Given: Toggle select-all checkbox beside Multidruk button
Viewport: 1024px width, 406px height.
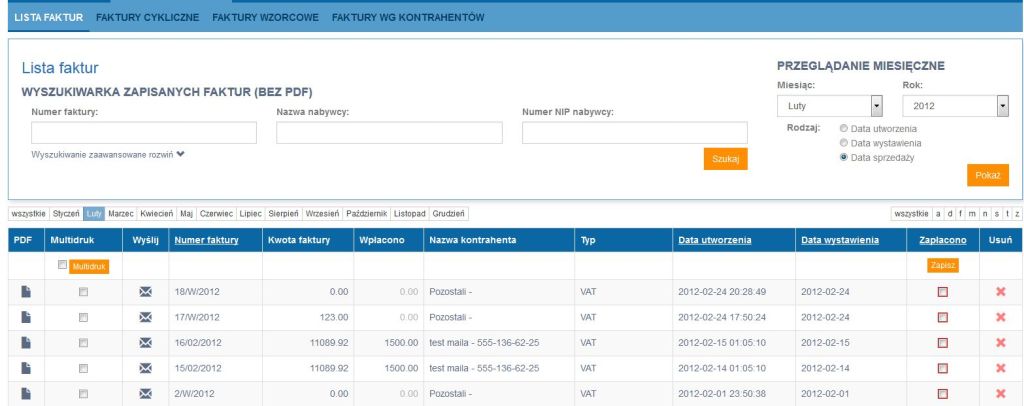Looking at the screenshot, I should [x=62, y=265].
